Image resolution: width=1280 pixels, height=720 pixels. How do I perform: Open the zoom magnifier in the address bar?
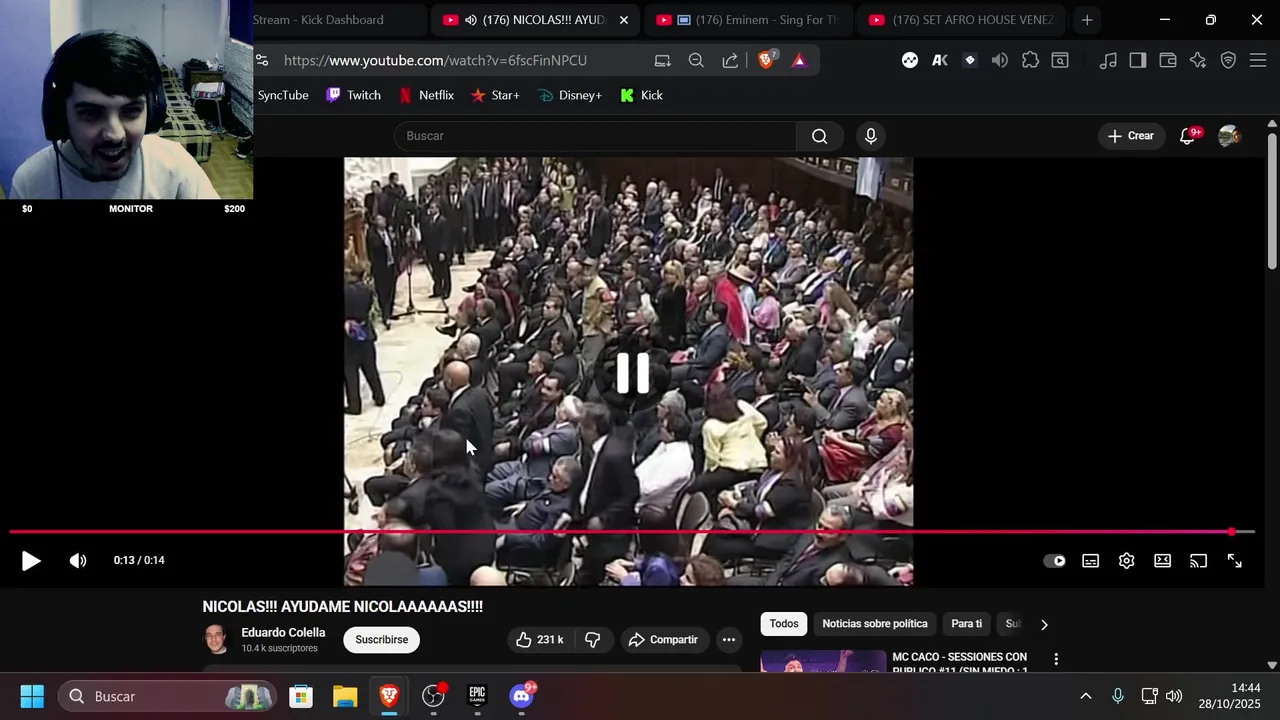click(696, 61)
